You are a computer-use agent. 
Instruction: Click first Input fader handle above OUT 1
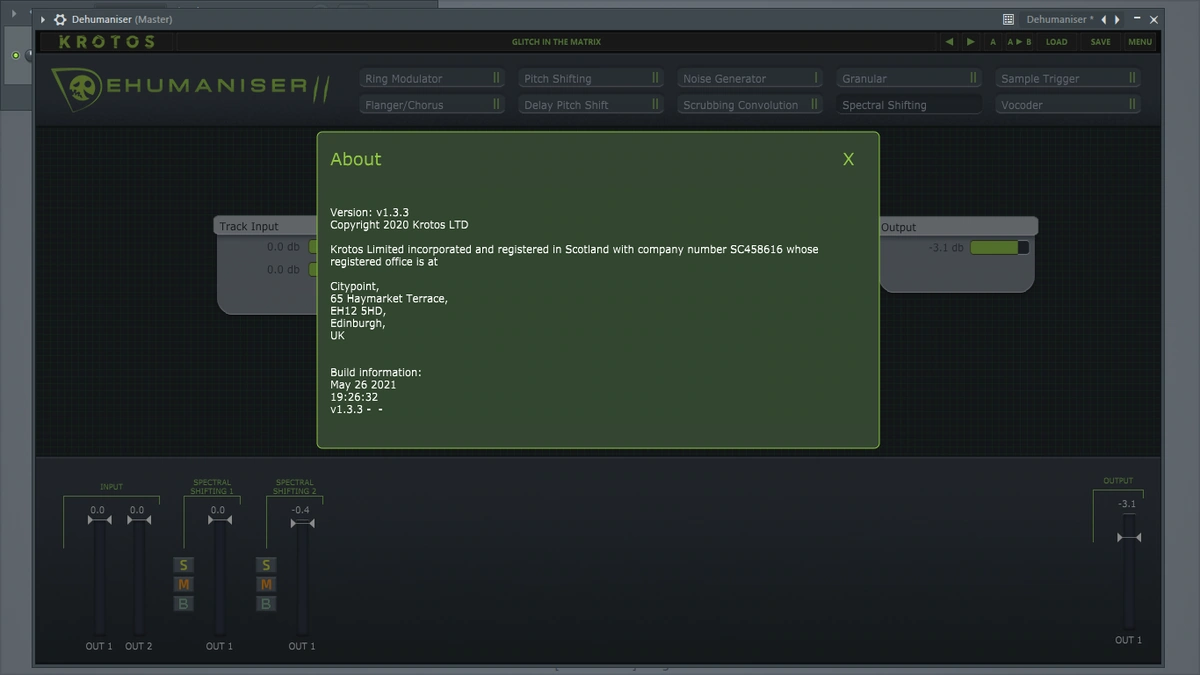click(x=98, y=520)
